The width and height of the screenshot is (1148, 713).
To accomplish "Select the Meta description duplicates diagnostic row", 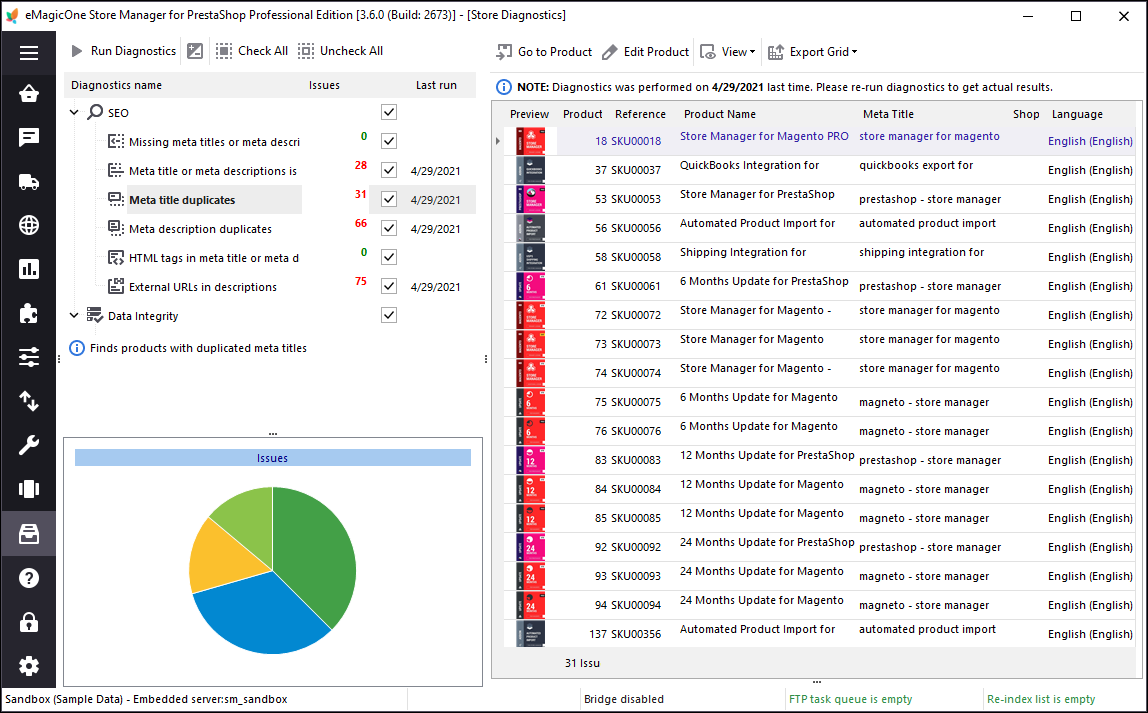I will point(272,228).
